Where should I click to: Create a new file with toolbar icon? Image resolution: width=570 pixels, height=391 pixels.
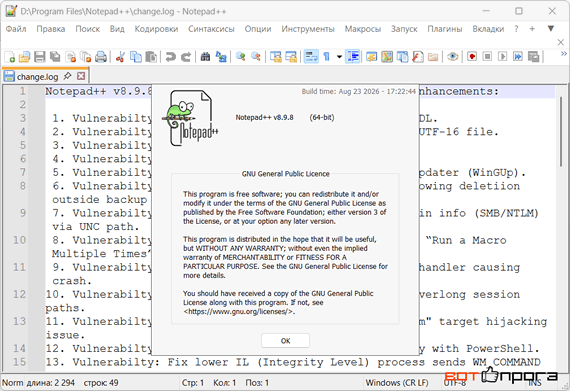10,57
